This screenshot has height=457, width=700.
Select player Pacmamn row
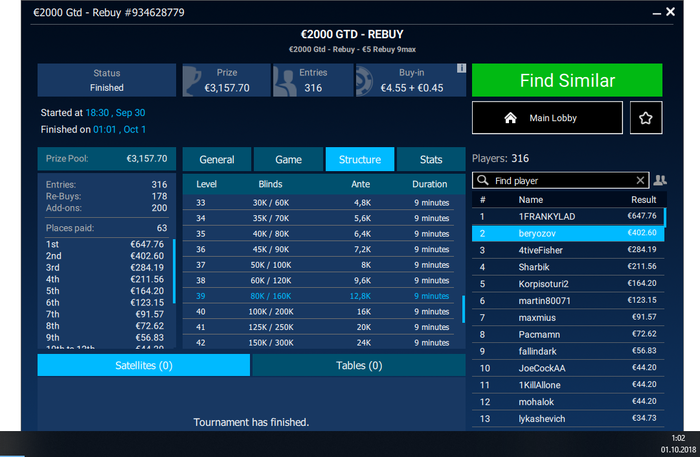[x=568, y=334]
